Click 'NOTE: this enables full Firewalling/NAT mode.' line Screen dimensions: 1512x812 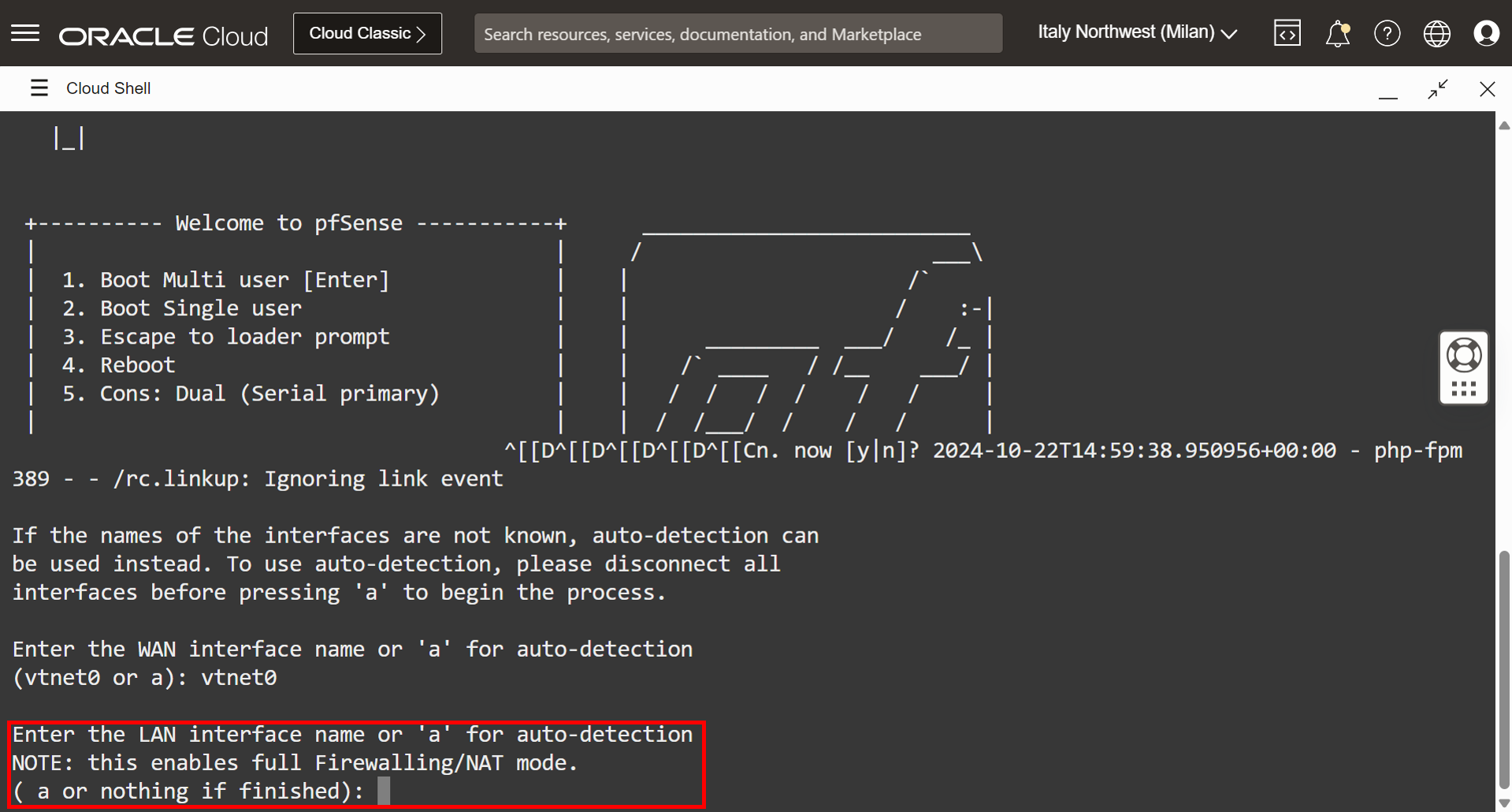click(295, 762)
